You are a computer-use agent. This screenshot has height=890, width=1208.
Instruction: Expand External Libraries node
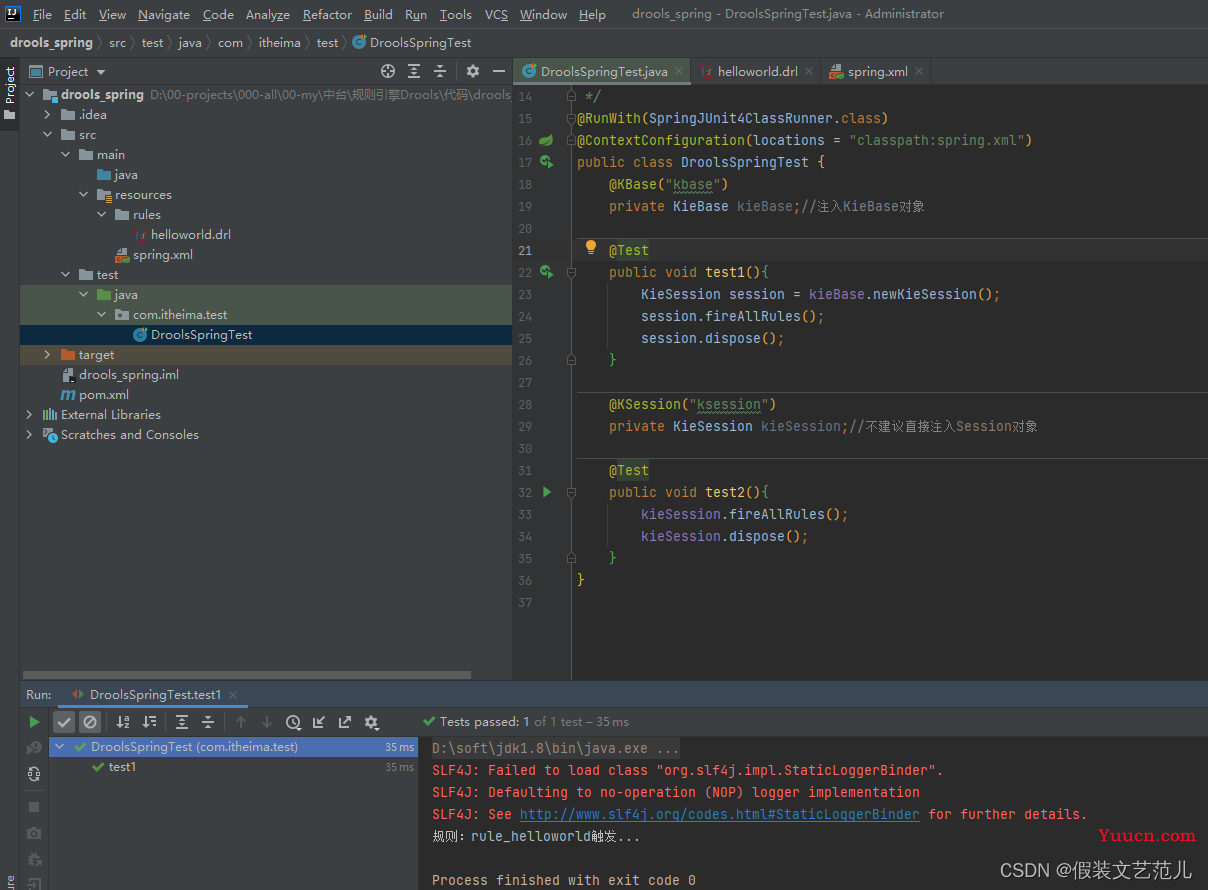point(29,415)
